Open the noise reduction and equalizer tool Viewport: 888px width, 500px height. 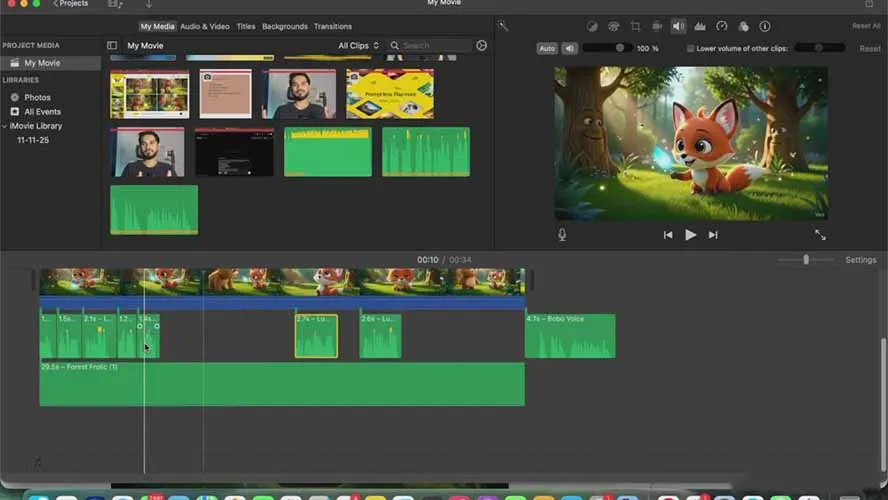[700, 26]
